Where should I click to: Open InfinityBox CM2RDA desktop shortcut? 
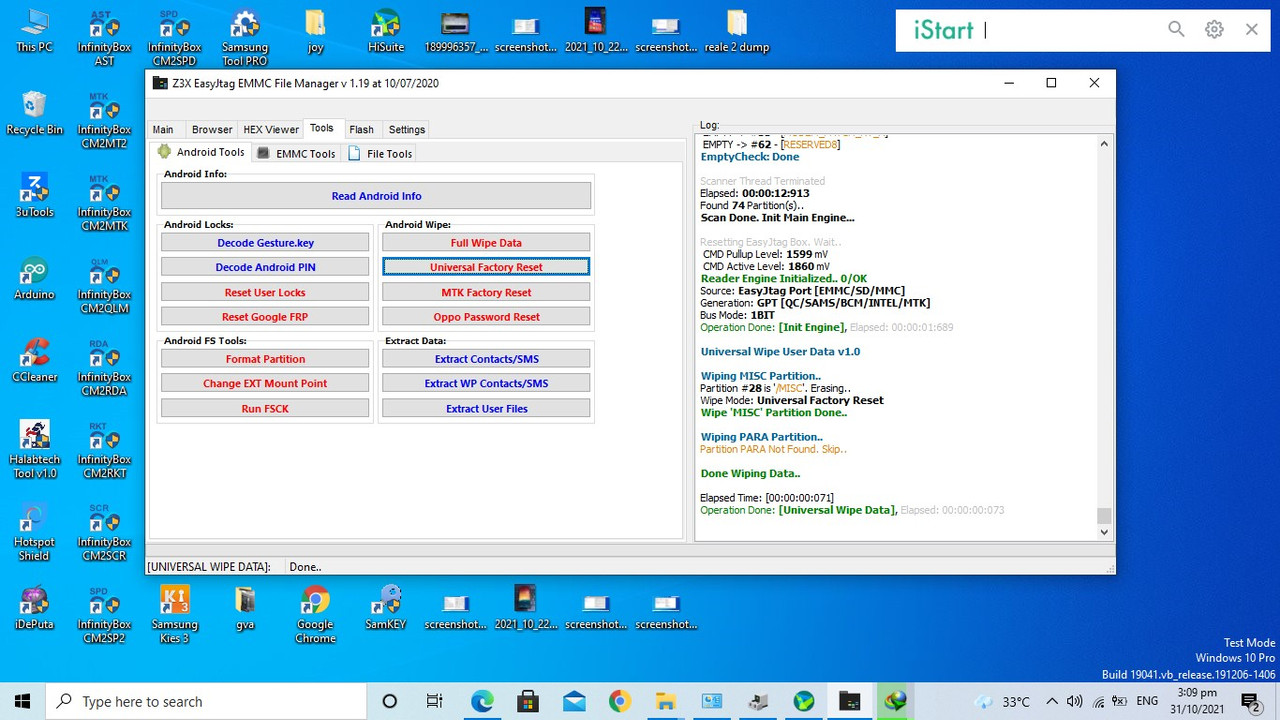pos(104,367)
